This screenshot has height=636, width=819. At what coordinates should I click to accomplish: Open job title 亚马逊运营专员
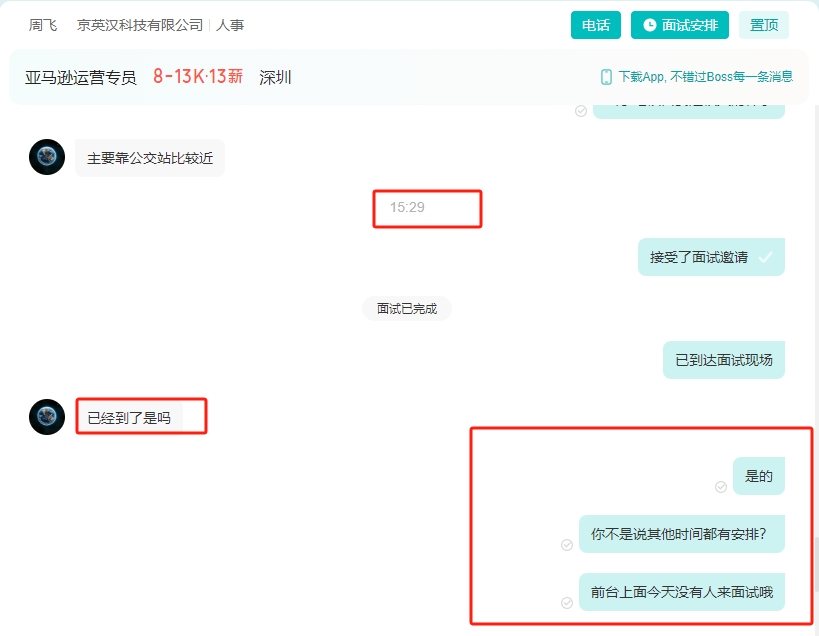click(81, 77)
